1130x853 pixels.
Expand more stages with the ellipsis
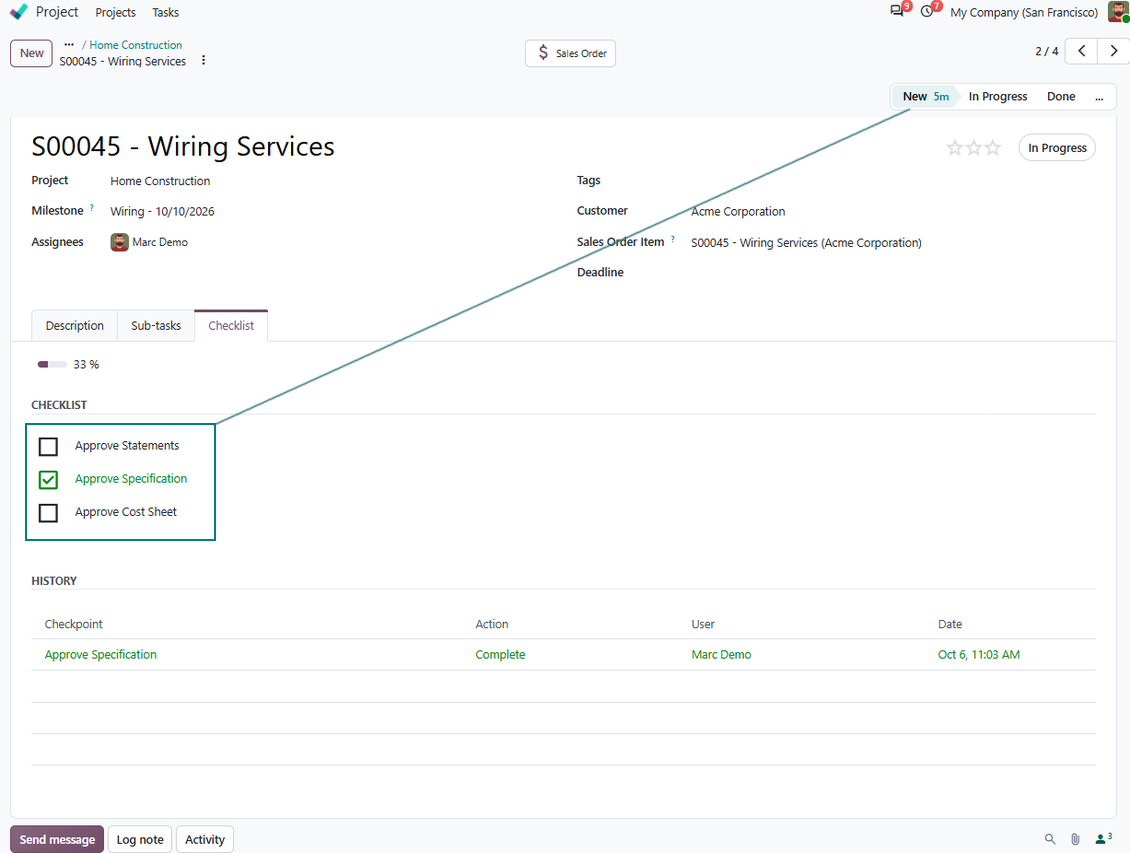click(1099, 97)
